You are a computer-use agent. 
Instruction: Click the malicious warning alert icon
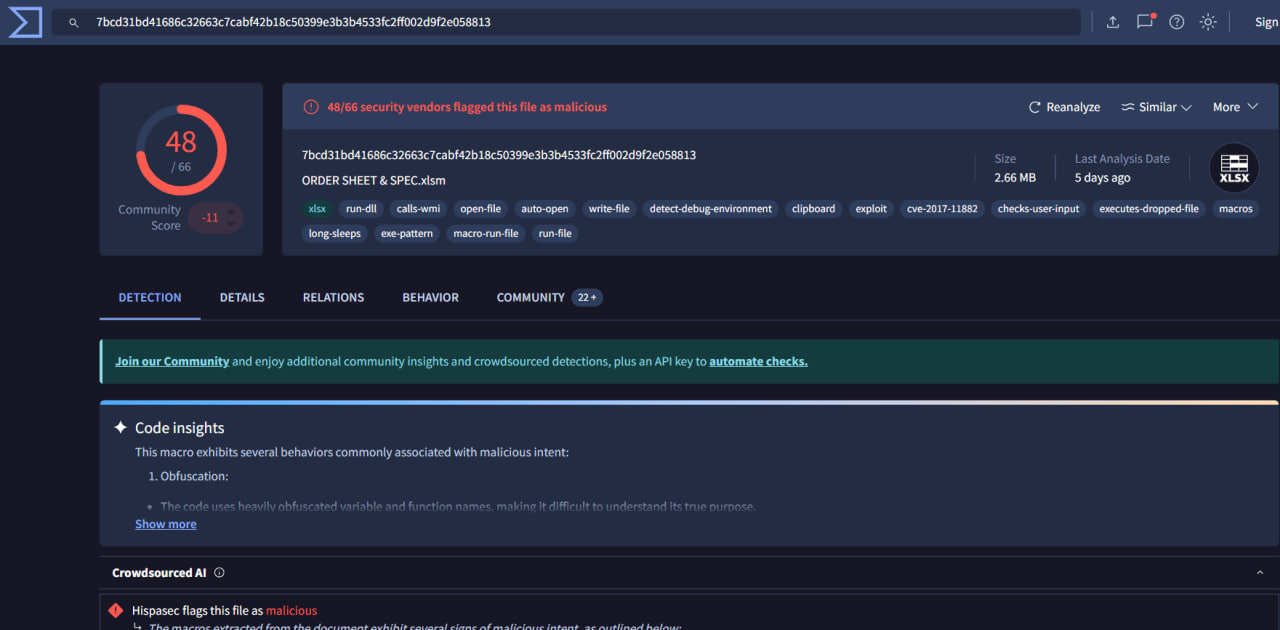point(311,106)
